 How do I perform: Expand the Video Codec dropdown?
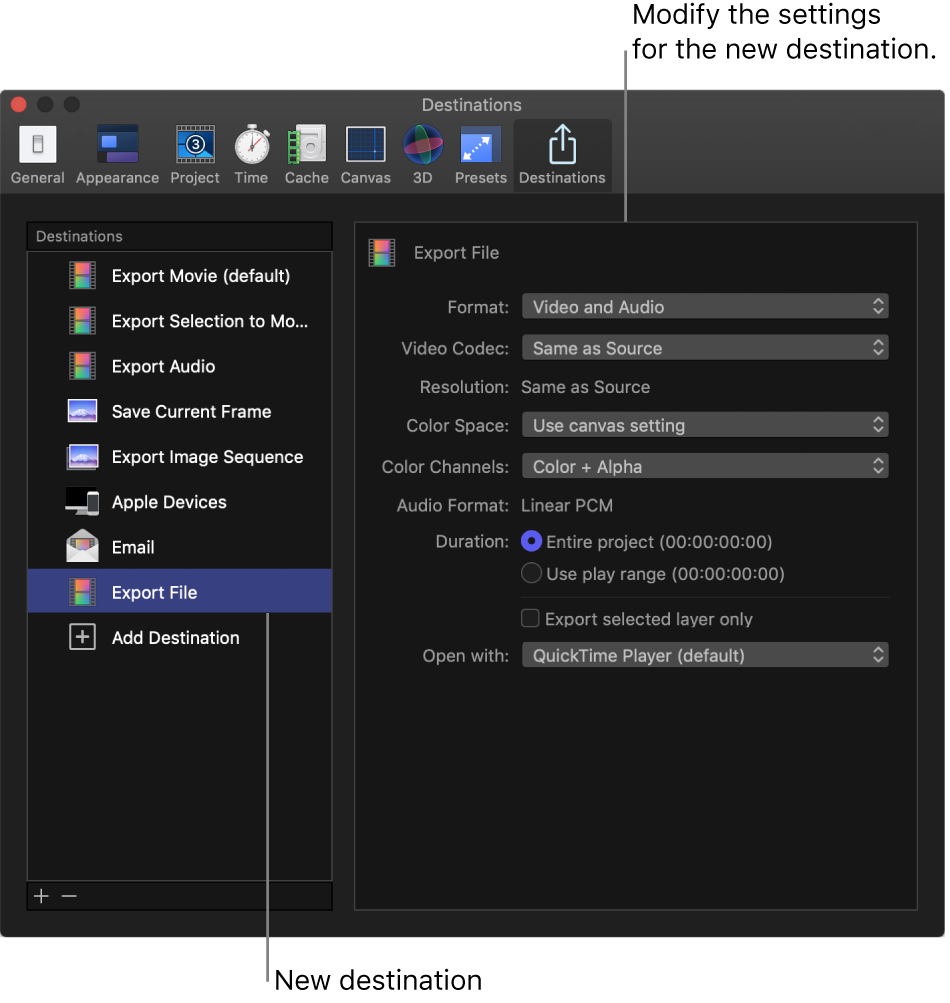tap(705, 348)
